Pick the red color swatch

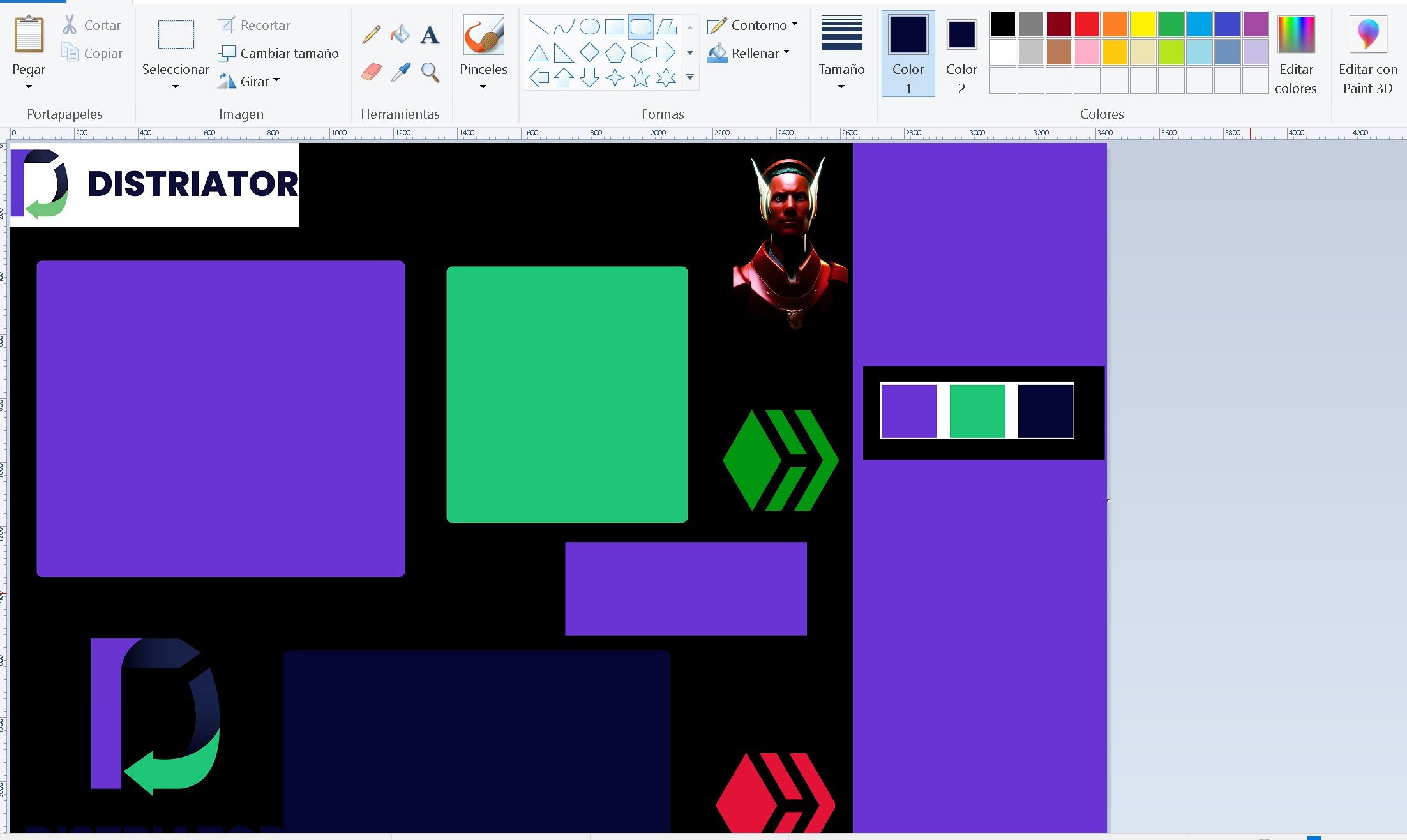[x=1087, y=24]
